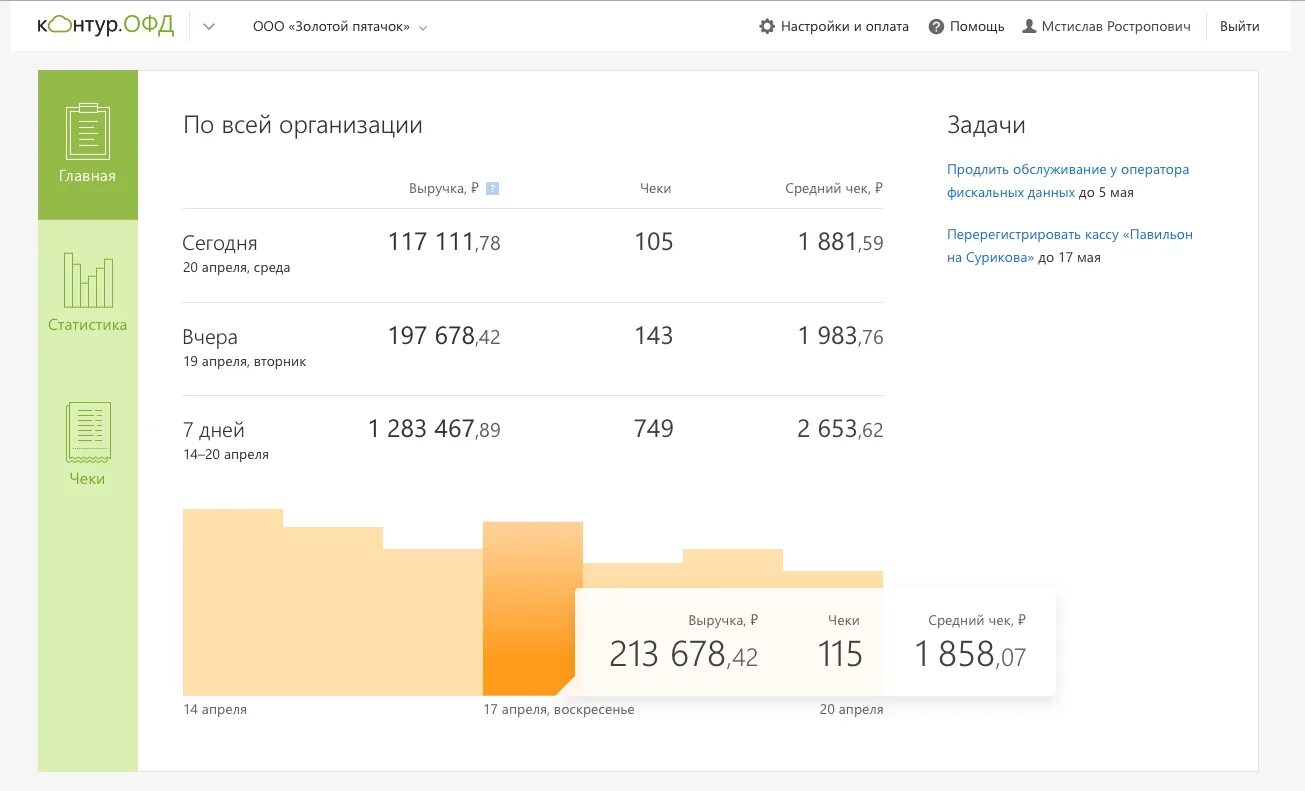Click the settings gear icon
This screenshot has height=791, width=1305.
(x=767, y=27)
